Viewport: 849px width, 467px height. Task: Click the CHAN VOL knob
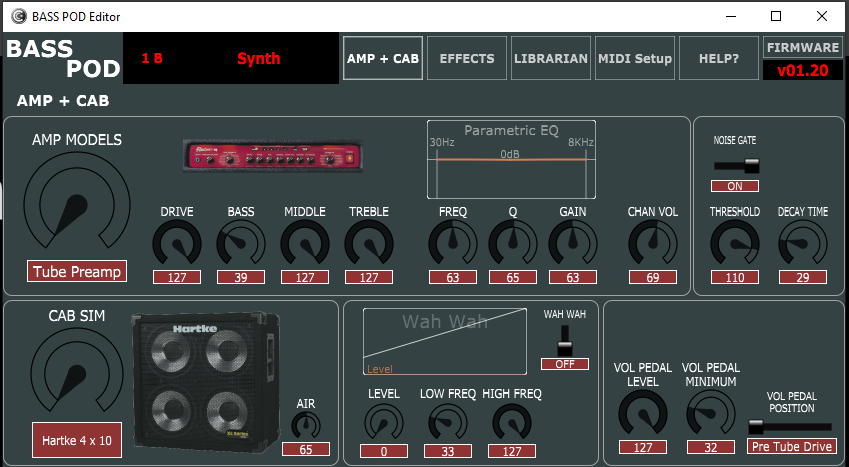(652, 244)
